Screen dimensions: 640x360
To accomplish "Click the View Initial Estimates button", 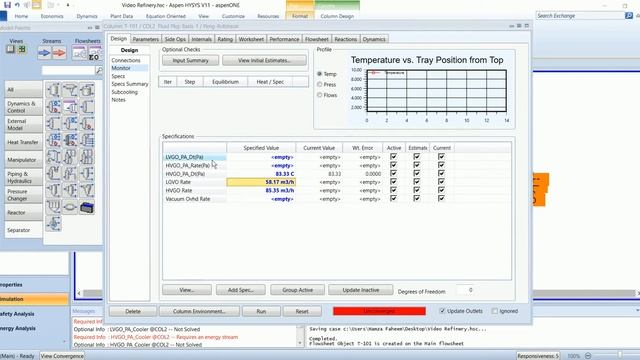I will click(x=264, y=60).
